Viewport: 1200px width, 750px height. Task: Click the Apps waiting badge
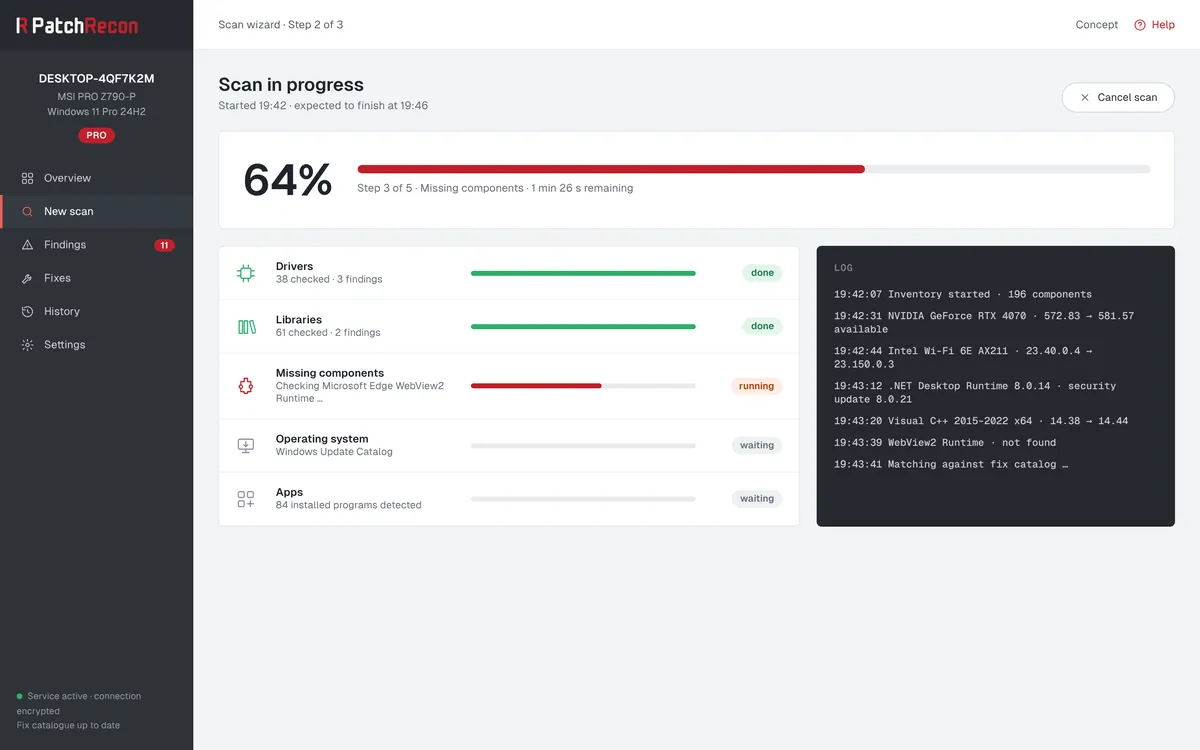pos(757,499)
